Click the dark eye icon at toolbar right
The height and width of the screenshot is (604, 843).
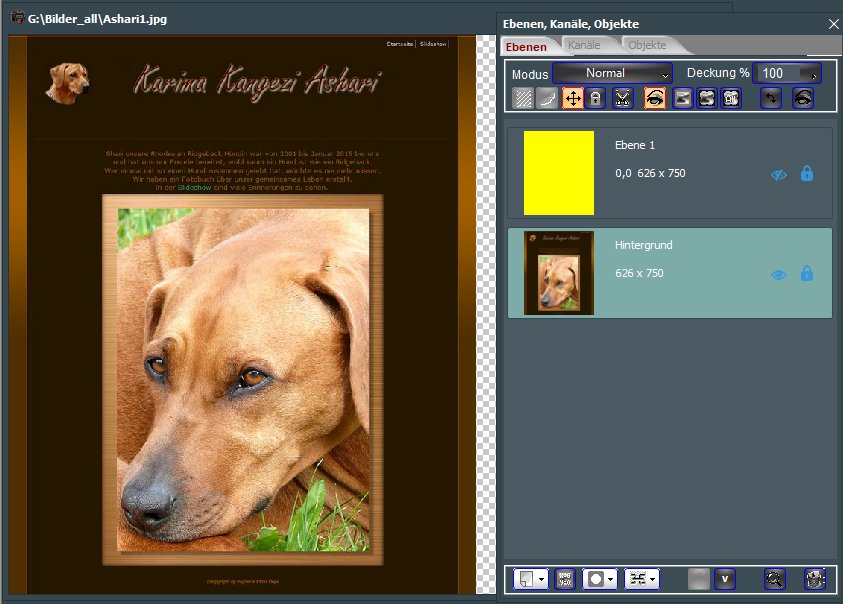tap(802, 98)
